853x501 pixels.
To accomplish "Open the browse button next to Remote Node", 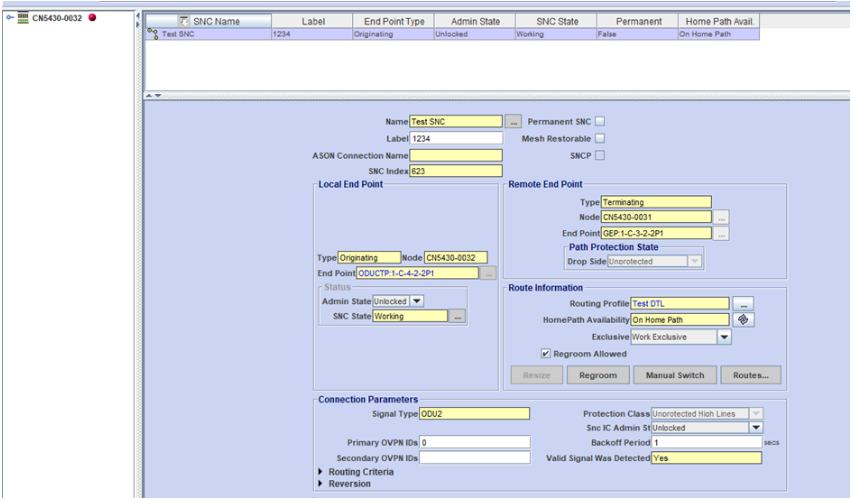I will click(x=721, y=218).
